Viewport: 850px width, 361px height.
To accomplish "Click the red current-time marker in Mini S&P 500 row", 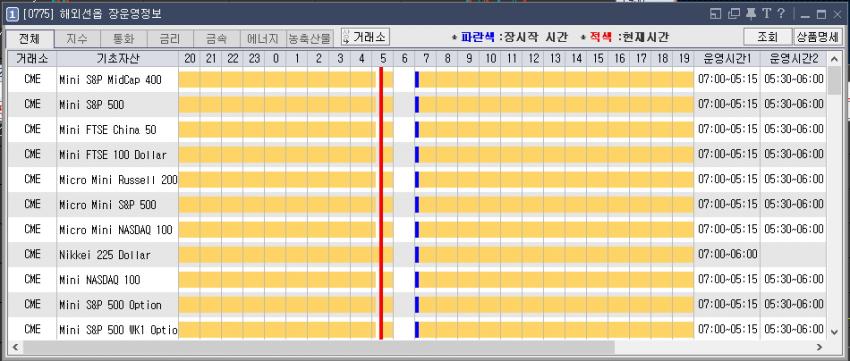I will [381, 105].
